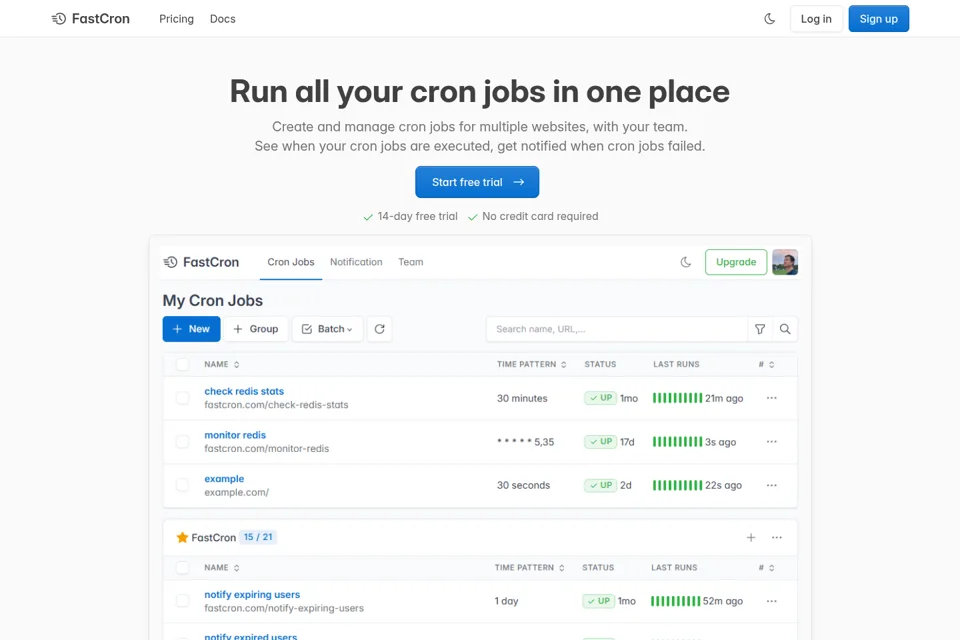
Task: Sort by NAME in FastCron group table
Action: pos(222,568)
